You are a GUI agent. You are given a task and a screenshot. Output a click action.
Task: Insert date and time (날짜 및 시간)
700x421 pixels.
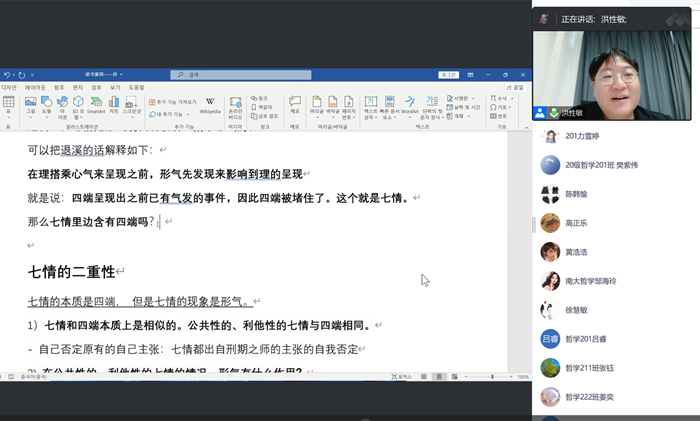click(x=463, y=107)
